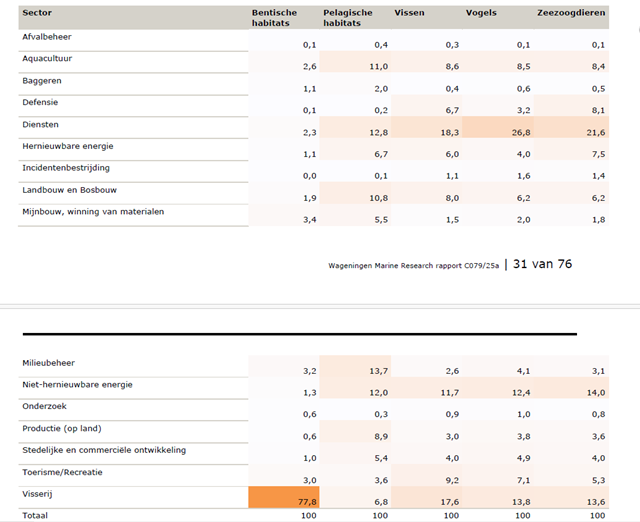Click the Landbouw en Bosbouw label
640x522 pixels.
pos(69,190)
